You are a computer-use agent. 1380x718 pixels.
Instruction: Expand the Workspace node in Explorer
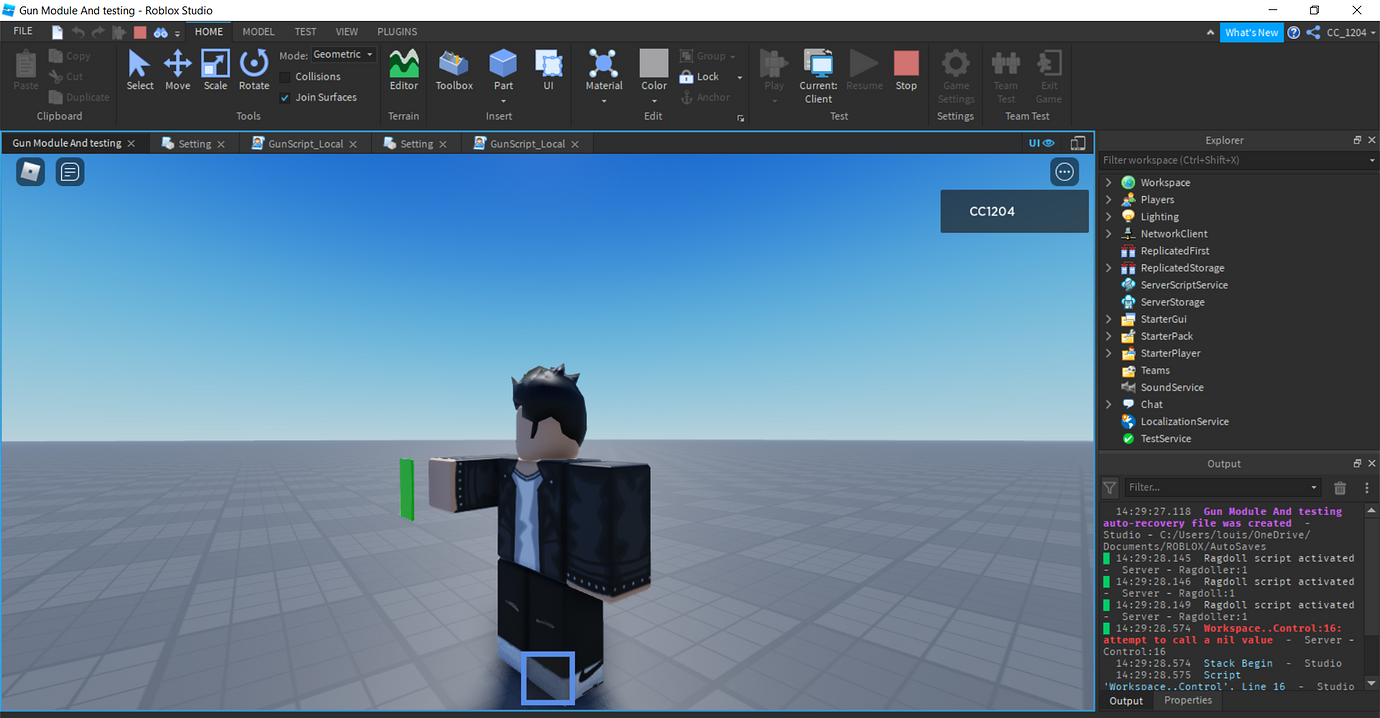[1108, 182]
